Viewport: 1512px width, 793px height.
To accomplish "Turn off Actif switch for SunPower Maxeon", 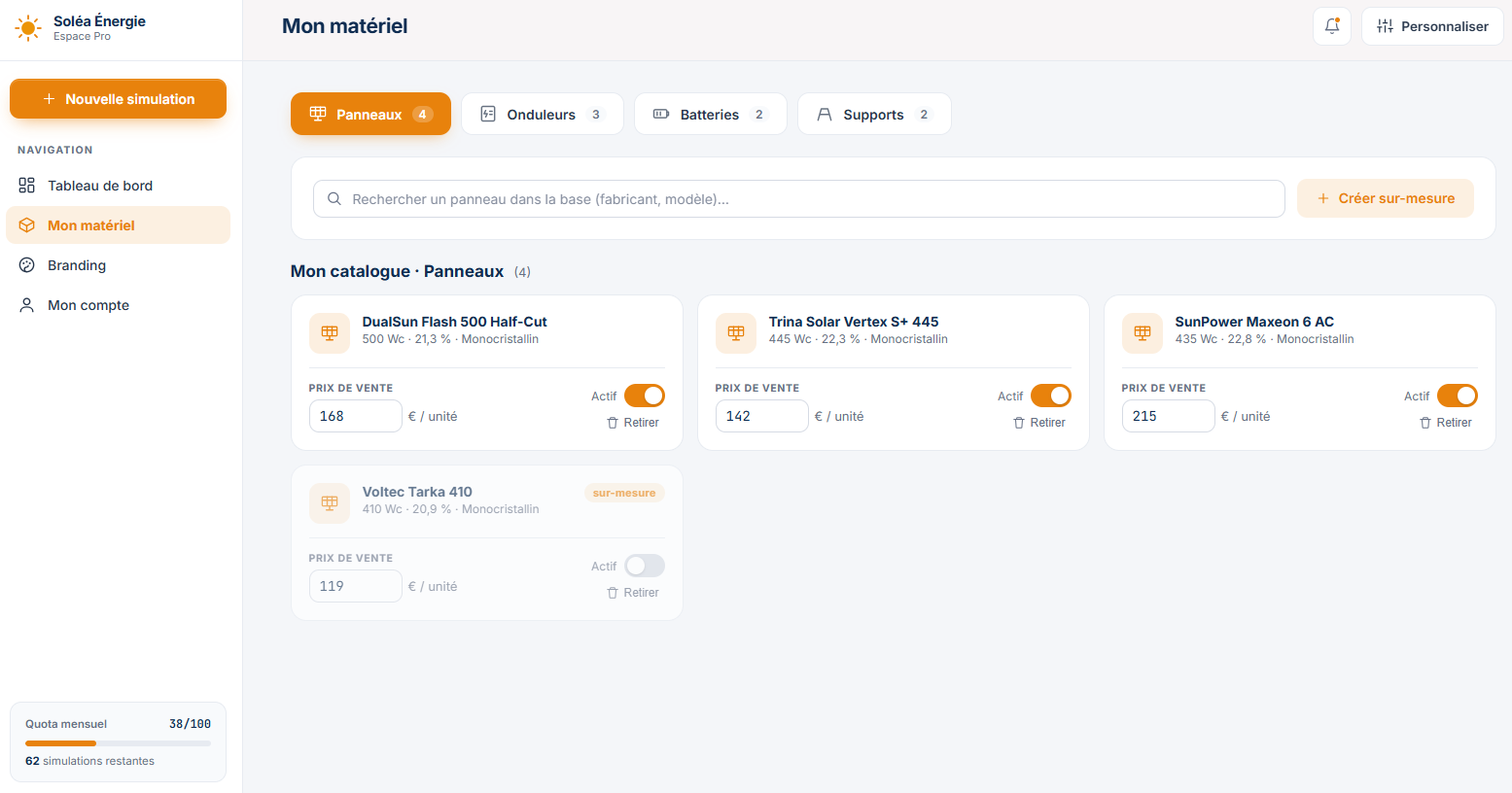I will click(x=1458, y=396).
